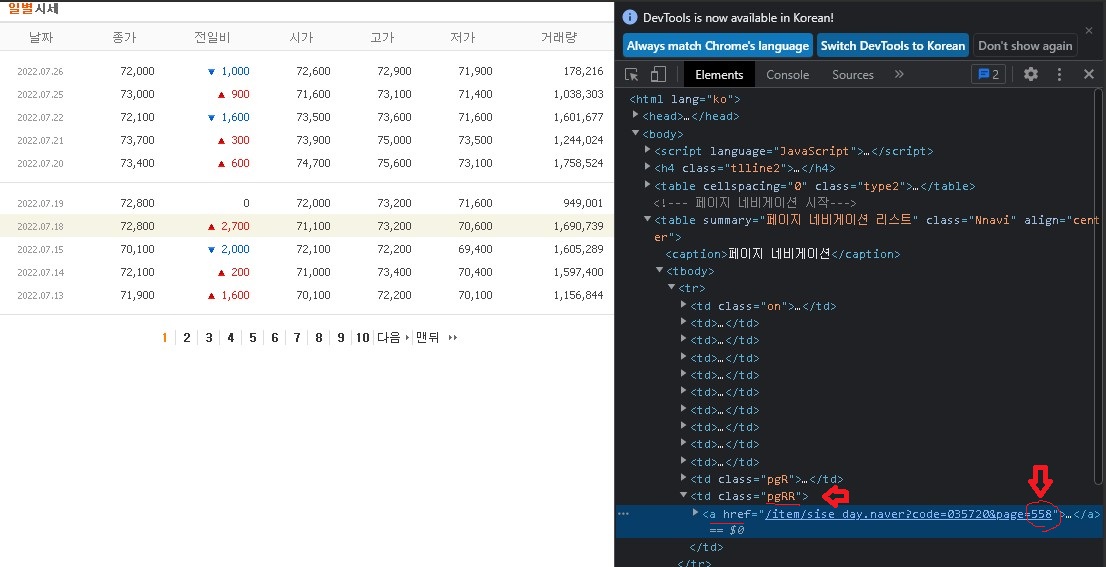Open the 2 issues message badge
Image resolution: width=1106 pixels, height=567 pixels.
pyautogui.click(x=988, y=74)
